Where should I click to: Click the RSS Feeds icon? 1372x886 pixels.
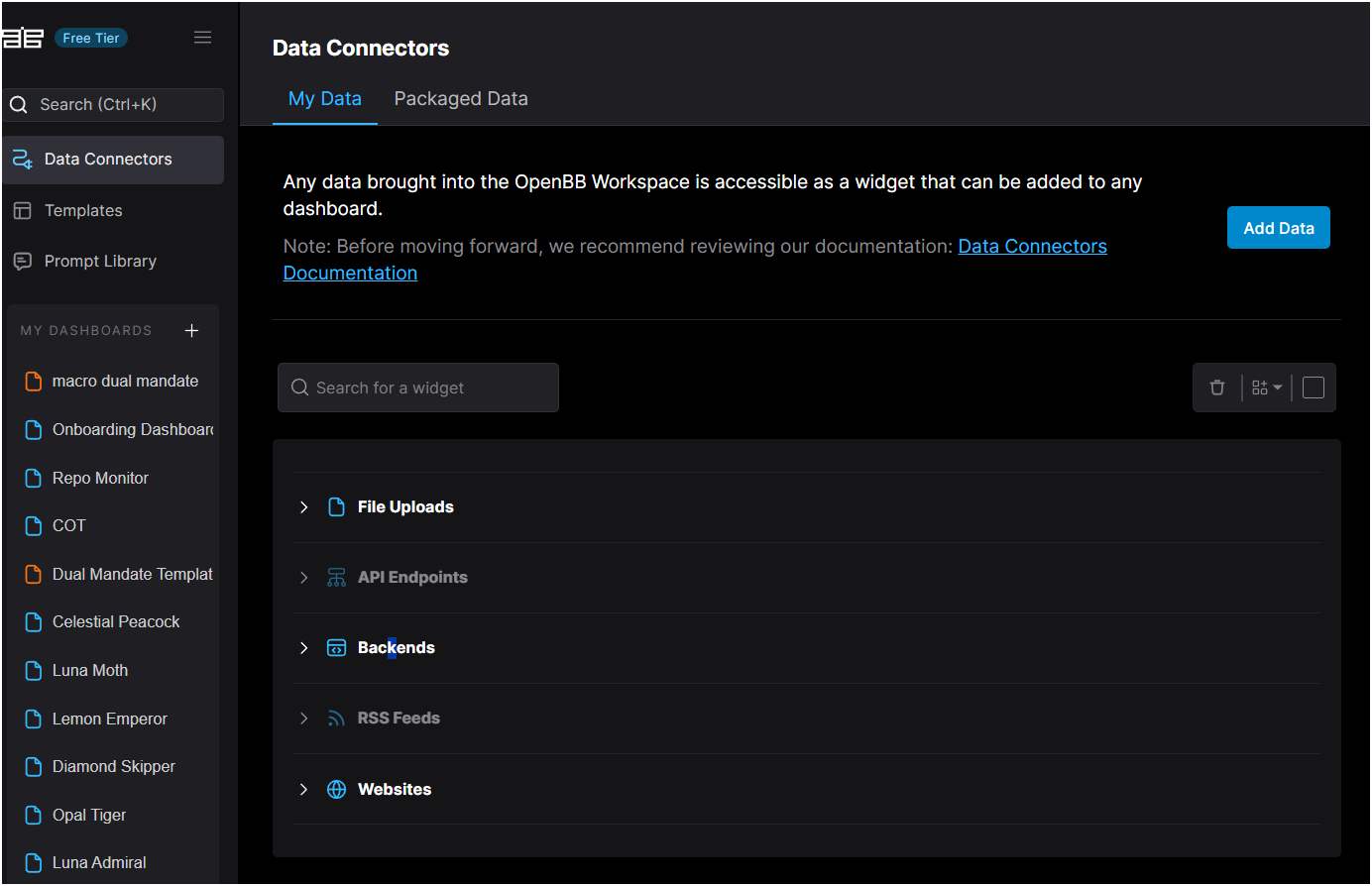(336, 719)
